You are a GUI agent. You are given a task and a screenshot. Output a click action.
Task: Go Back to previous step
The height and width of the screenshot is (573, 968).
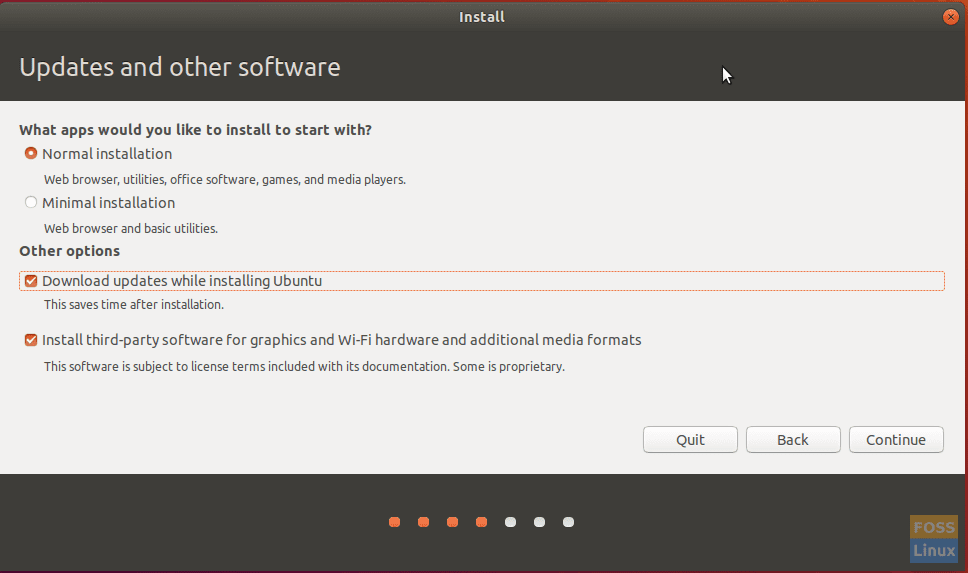793,440
